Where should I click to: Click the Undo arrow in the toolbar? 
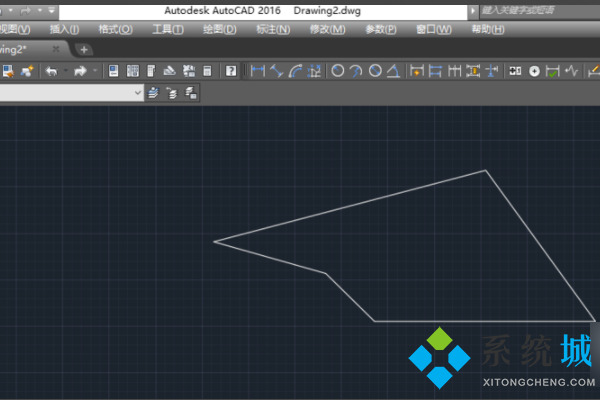click(x=50, y=71)
